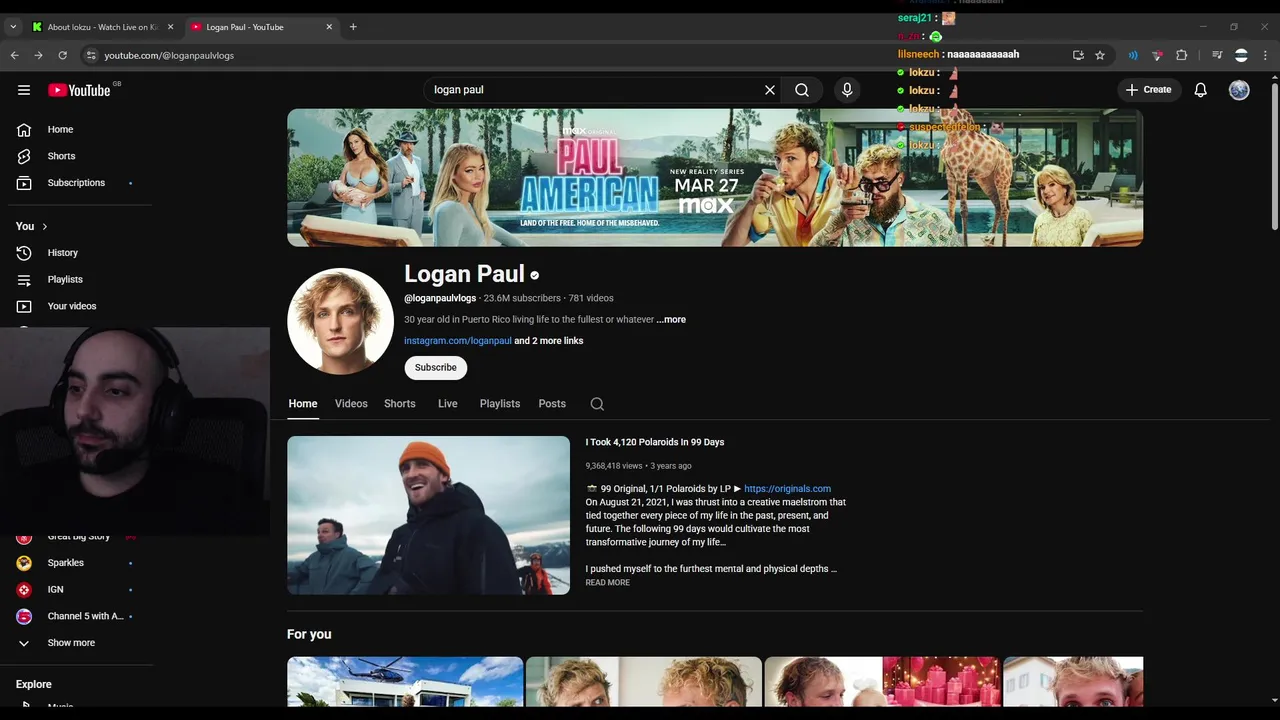
Task: Switch to channel Posts tab
Action: 552,404
